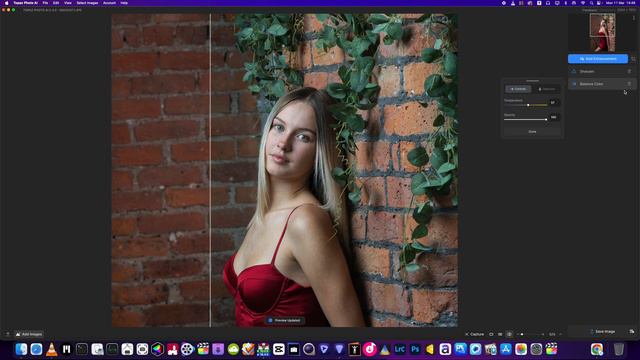Open the App Store from the dock
This screenshot has width=640, height=360.
tap(506, 349)
